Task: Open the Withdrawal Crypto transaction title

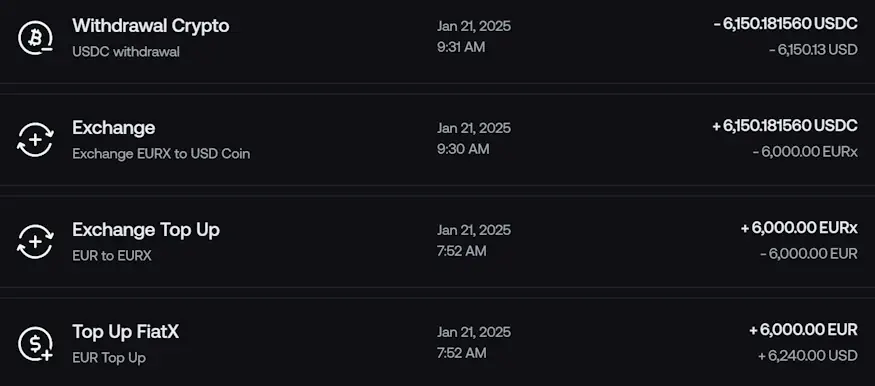Action: 151,26
